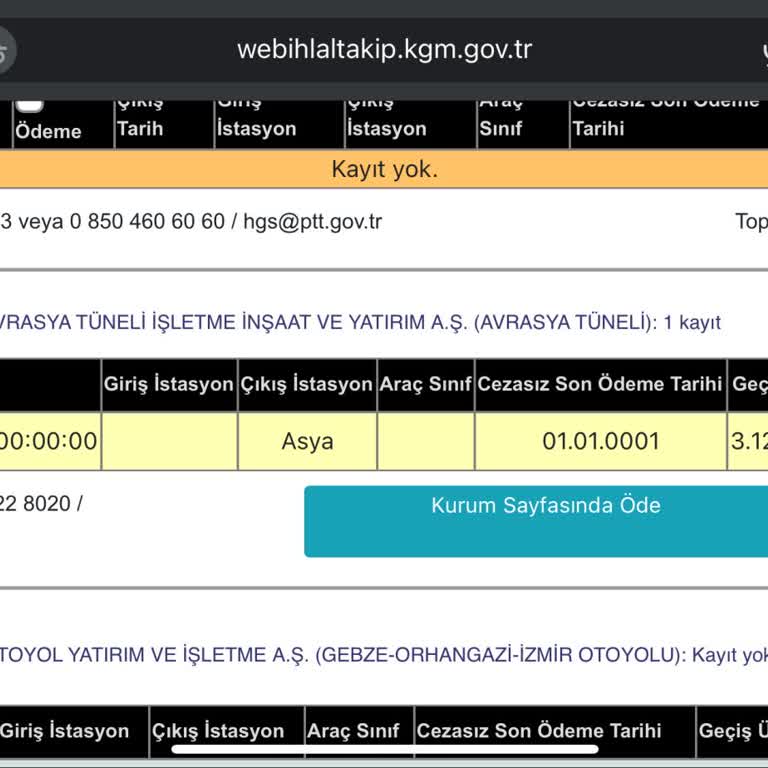Select the Asya exit station cell
768x768 pixels.
(x=307, y=441)
